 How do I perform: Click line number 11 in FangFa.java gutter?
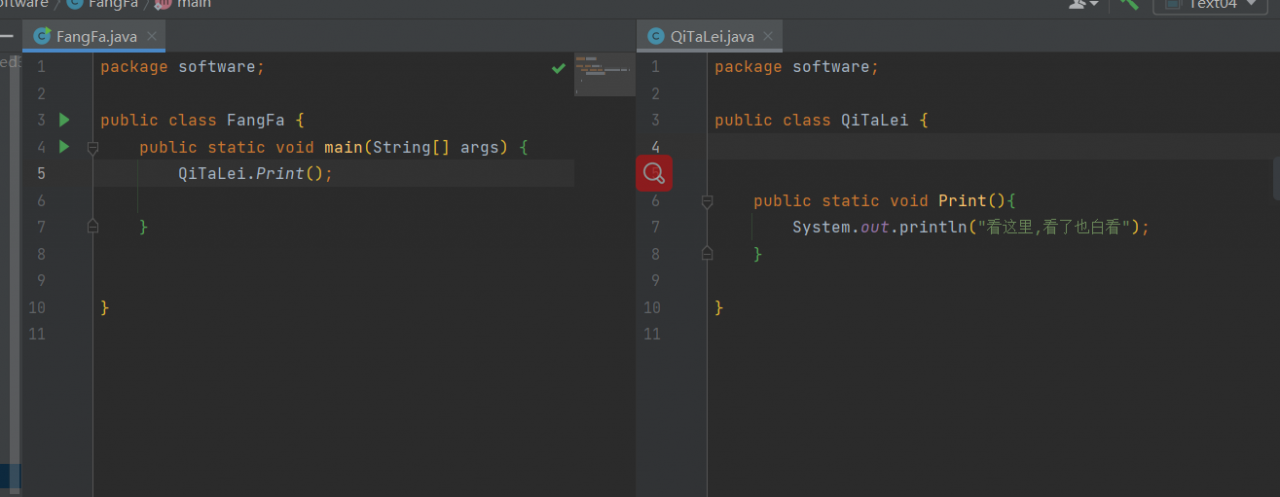click(37, 334)
